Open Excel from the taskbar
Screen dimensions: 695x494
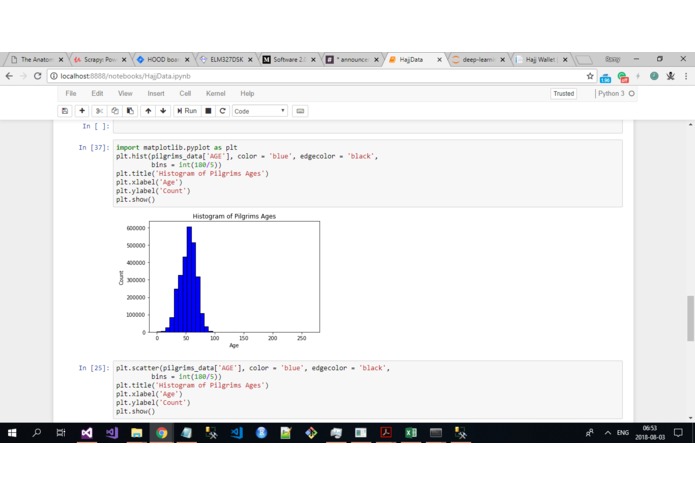410,433
